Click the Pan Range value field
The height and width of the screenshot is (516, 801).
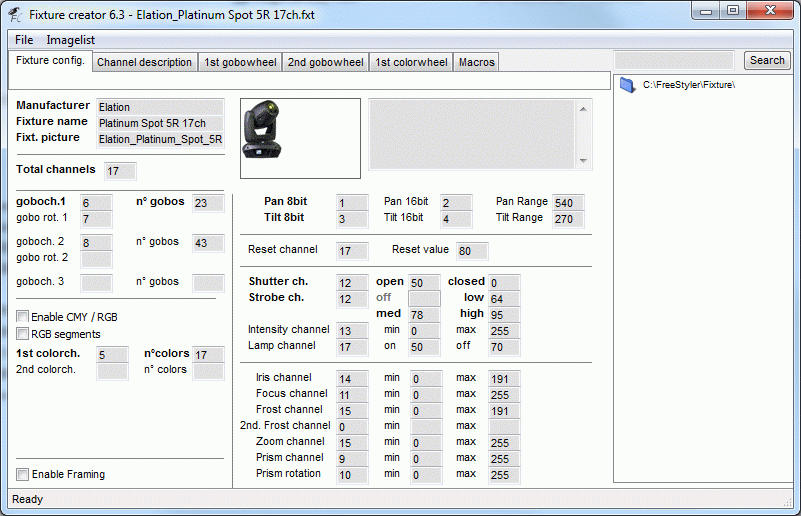568,203
